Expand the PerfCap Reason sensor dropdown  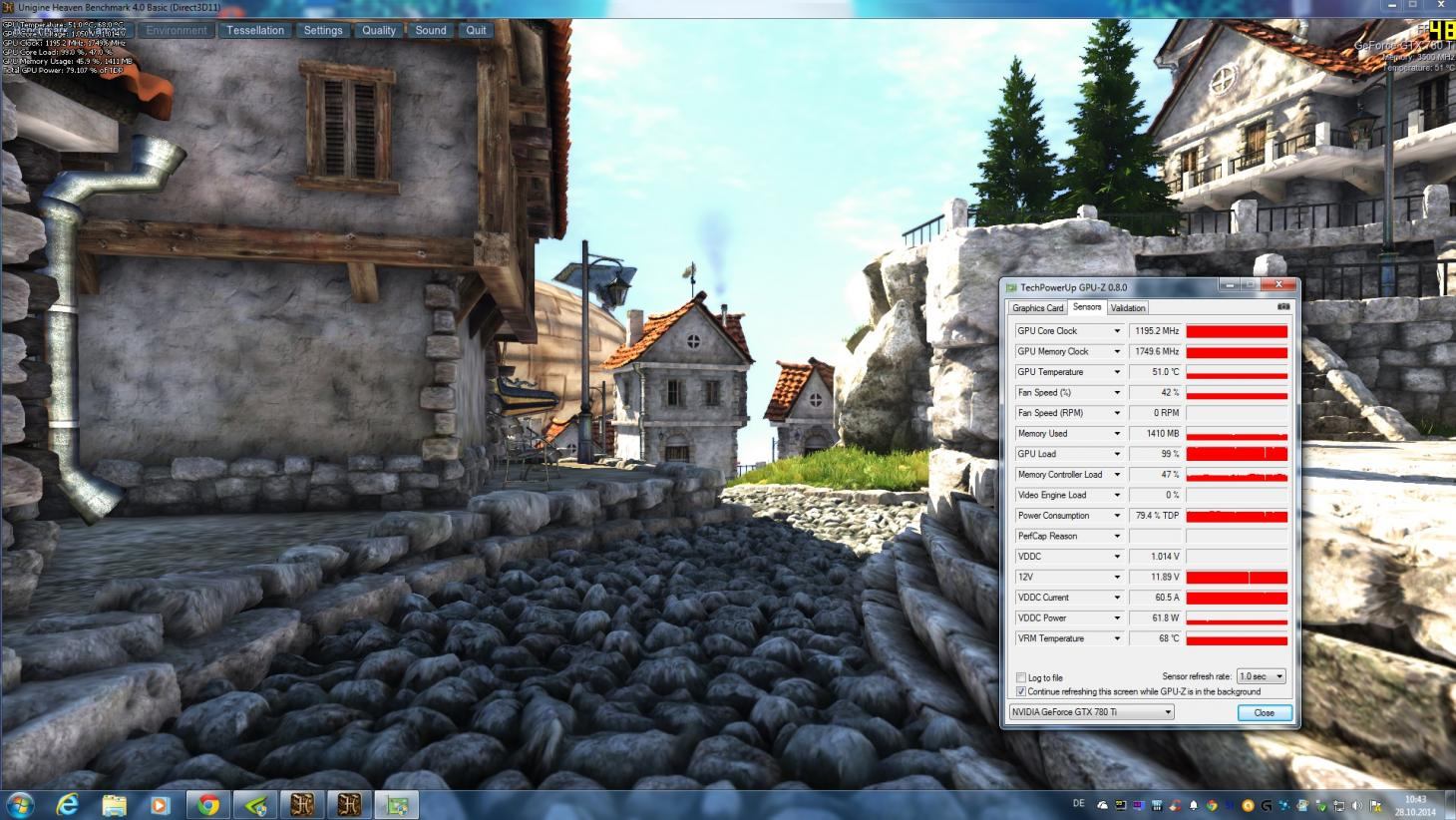click(x=1117, y=536)
